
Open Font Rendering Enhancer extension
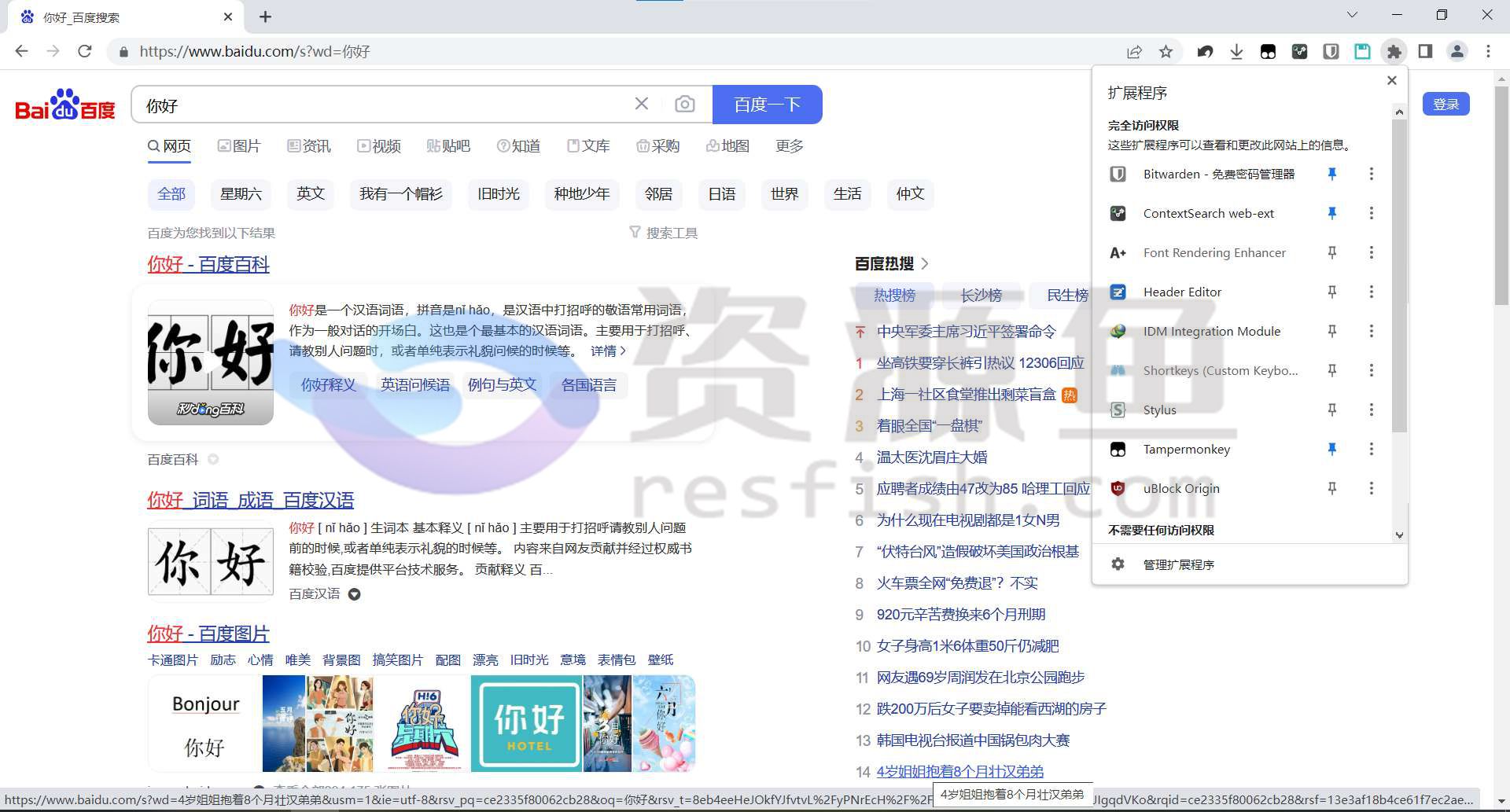coord(1214,252)
